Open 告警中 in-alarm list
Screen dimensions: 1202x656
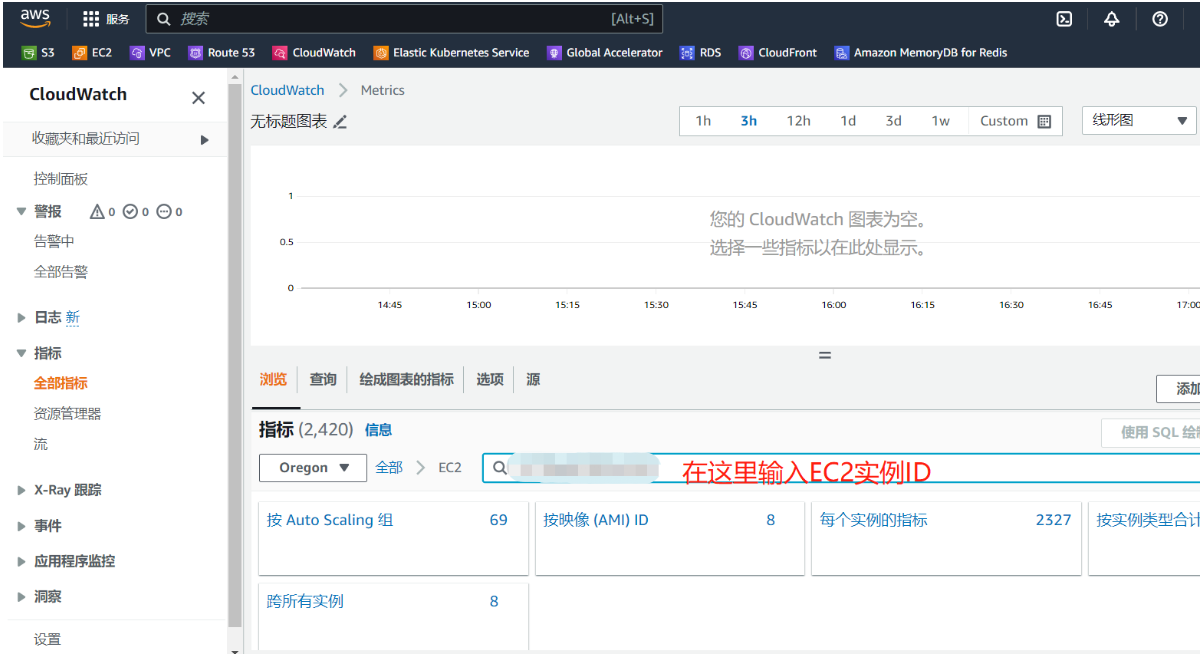[54, 241]
